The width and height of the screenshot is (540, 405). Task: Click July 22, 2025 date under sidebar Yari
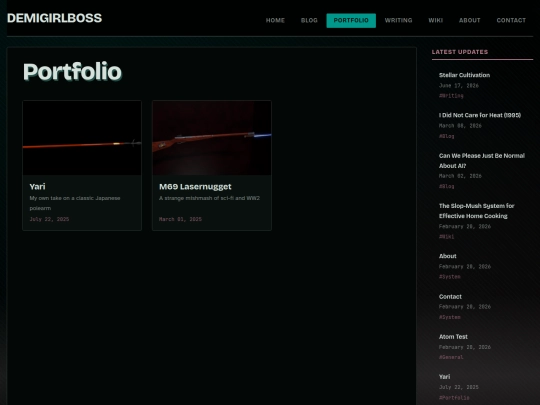pyautogui.click(x=459, y=387)
